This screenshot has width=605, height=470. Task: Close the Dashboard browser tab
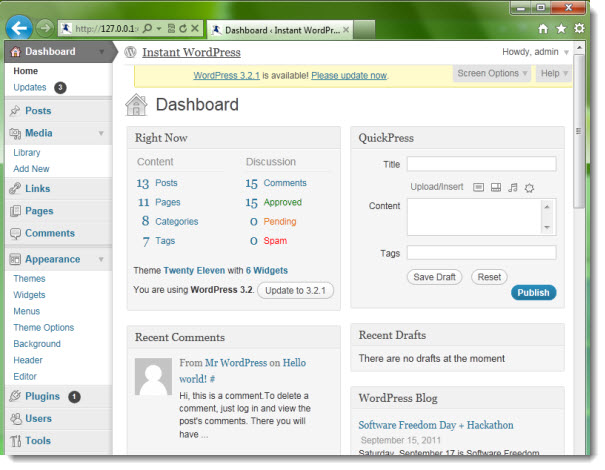click(346, 30)
